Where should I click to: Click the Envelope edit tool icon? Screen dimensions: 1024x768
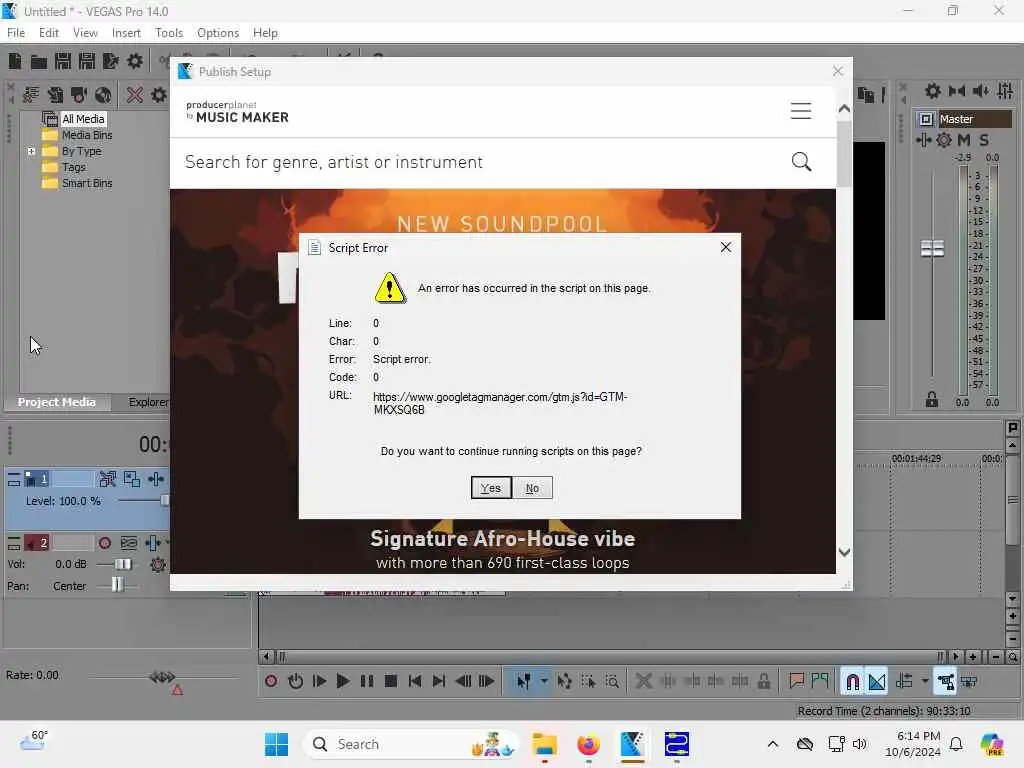(x=564, y=682)
